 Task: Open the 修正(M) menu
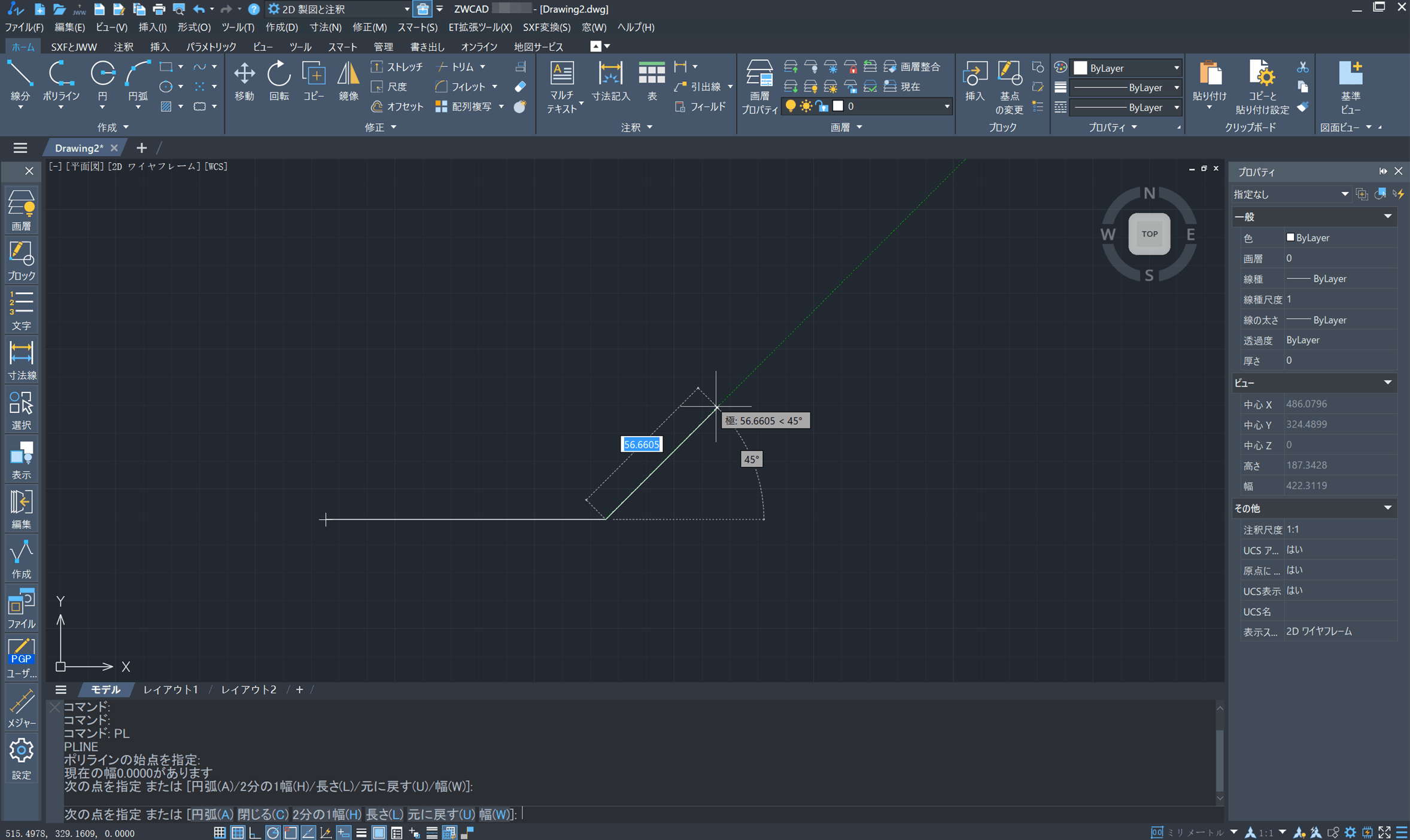point(369,27)
